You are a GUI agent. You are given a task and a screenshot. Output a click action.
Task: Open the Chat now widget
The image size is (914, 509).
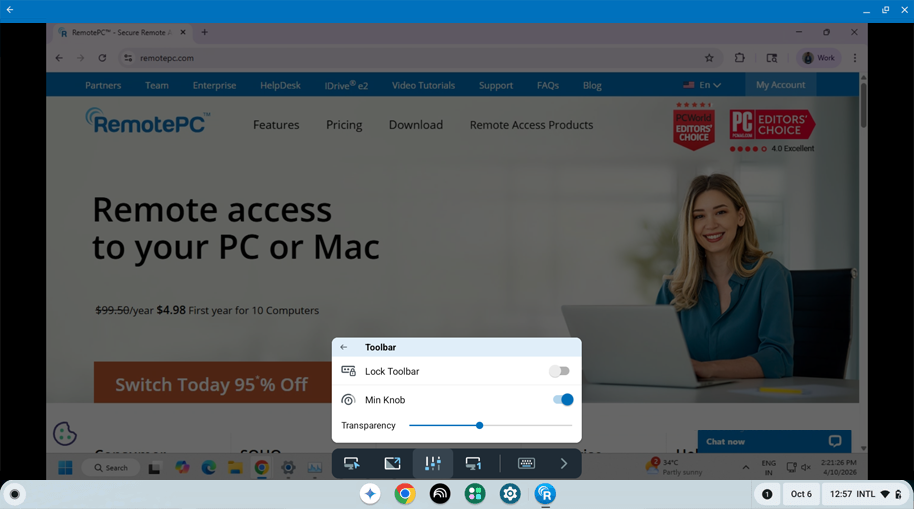(x=774, y=441)
